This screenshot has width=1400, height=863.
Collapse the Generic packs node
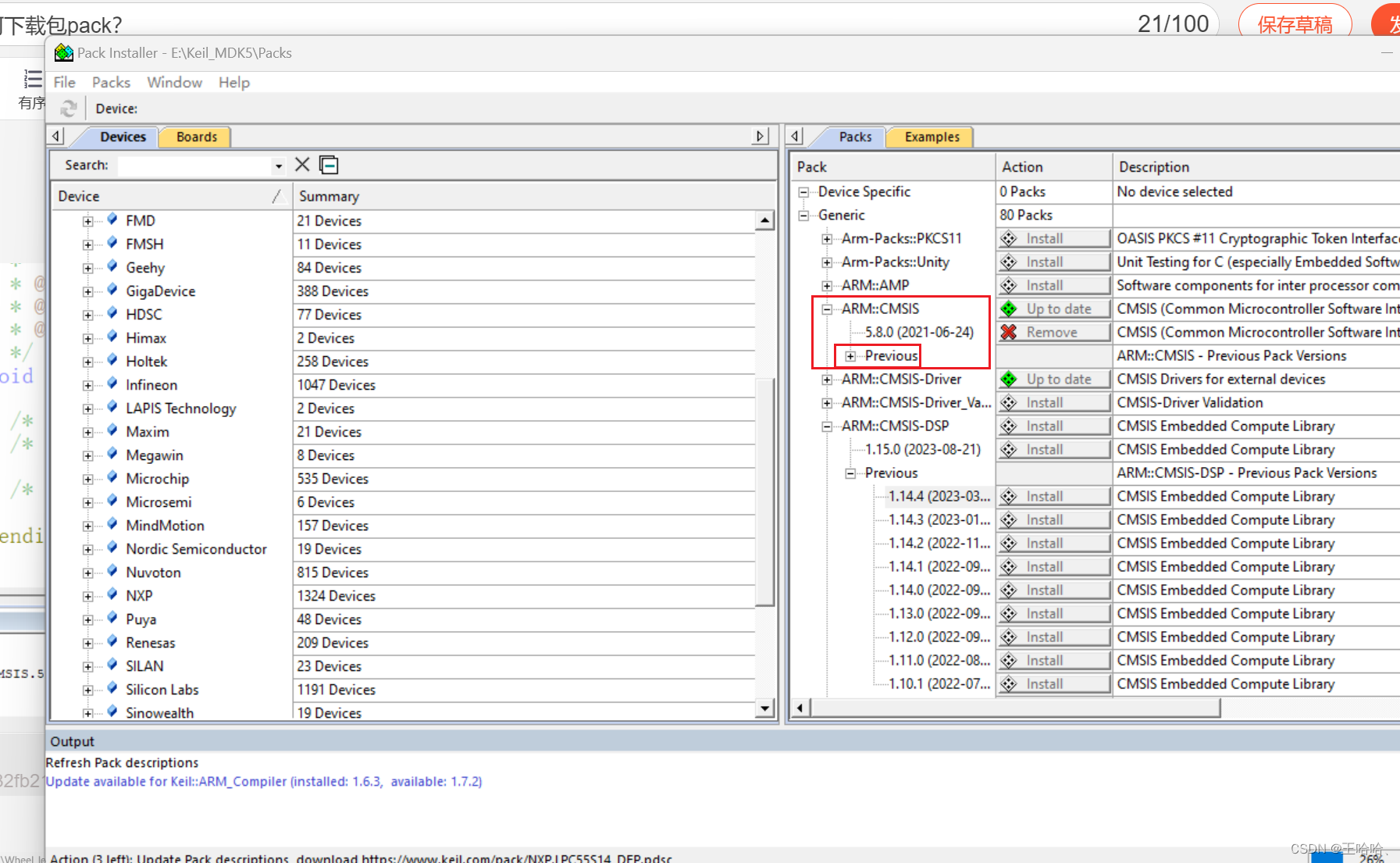pyautogui.click(x=803, y=215)
